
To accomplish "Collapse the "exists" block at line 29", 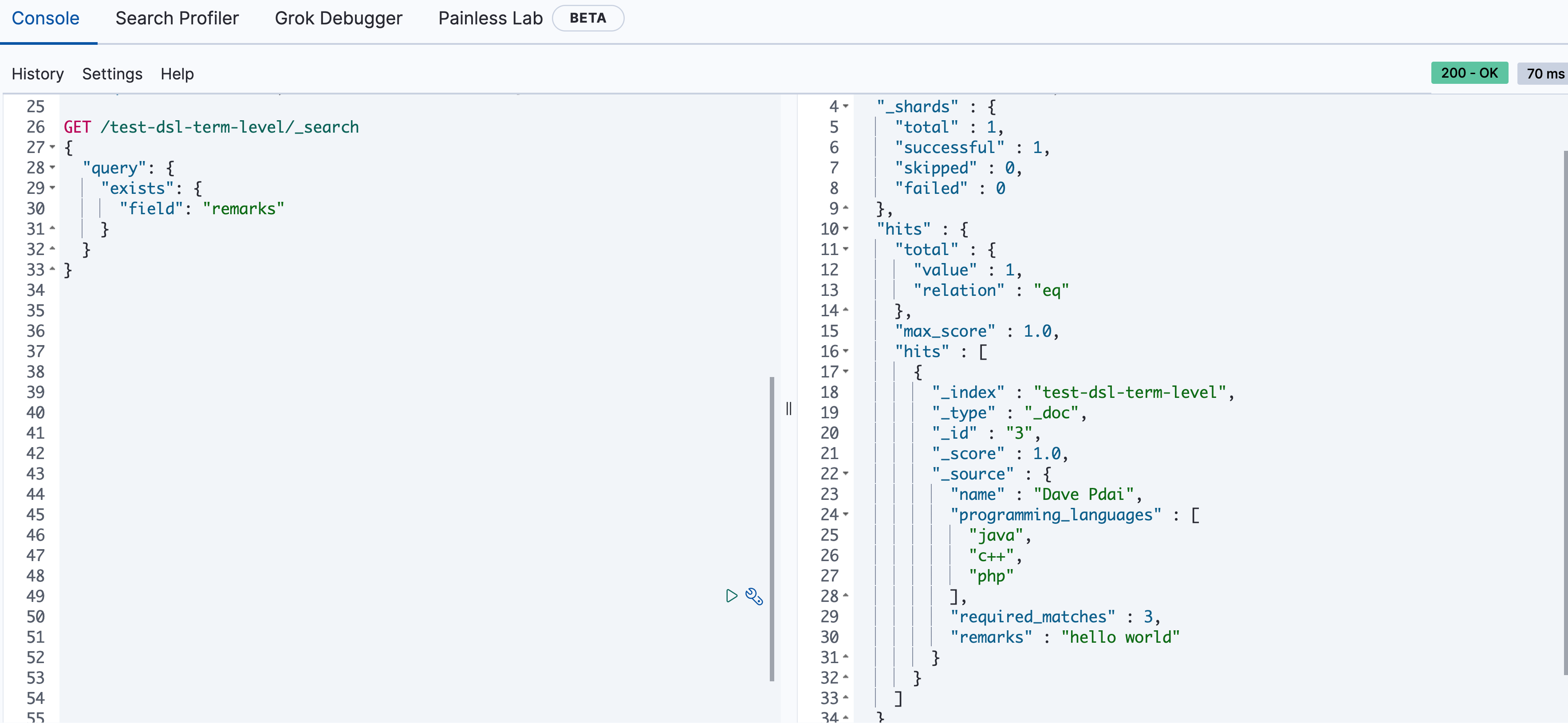I will [52, 188].
